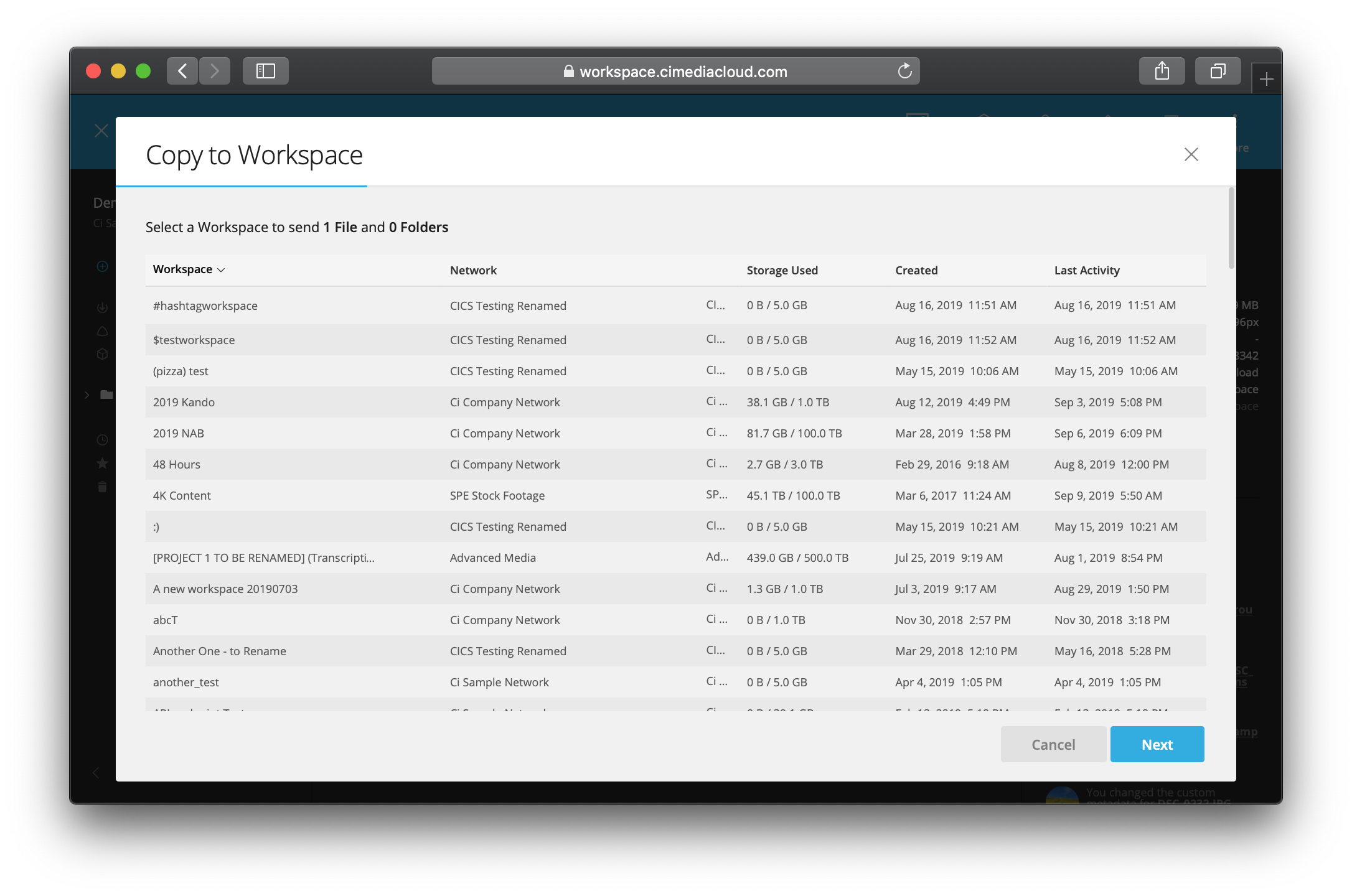Select the abcT workspace
This screenshot has width=1352, height=896.
point(675,620)
